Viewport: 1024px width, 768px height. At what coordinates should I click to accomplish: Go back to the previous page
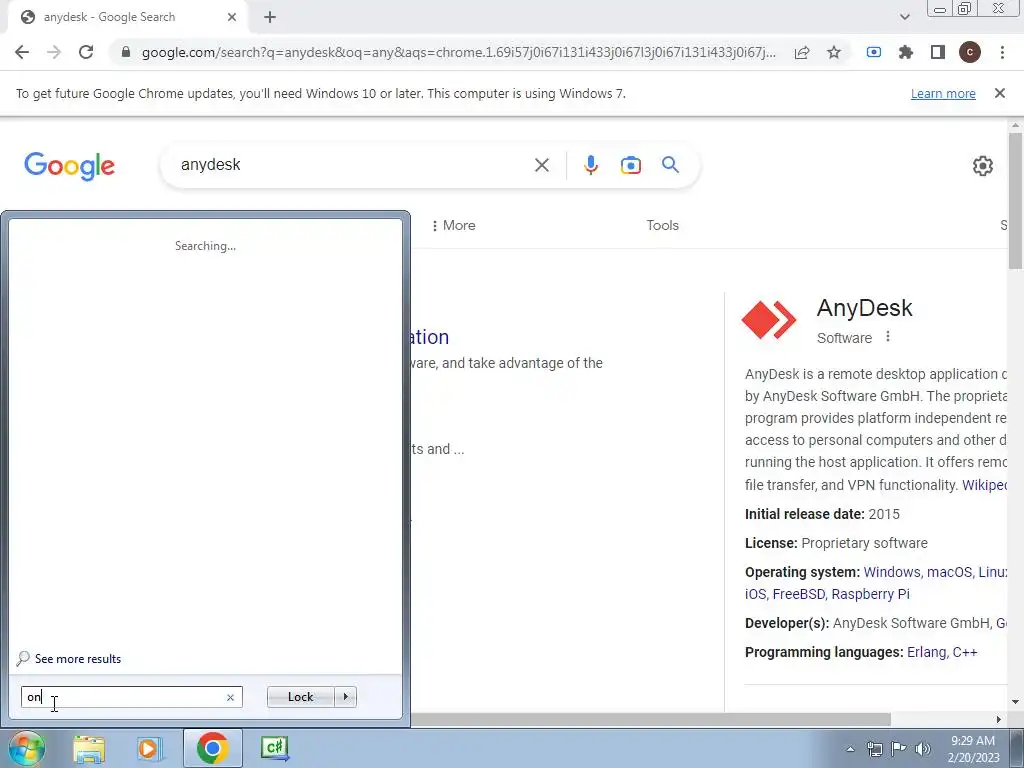tap(22, 52)
